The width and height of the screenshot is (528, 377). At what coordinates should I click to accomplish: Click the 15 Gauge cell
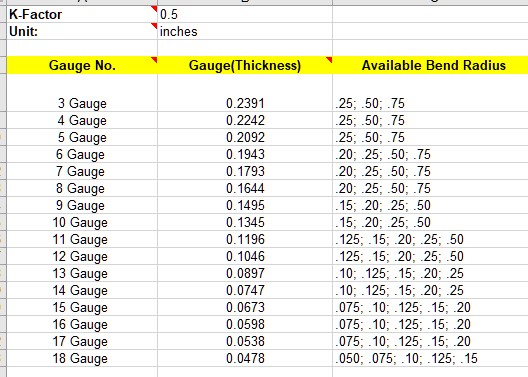(82, 307)
